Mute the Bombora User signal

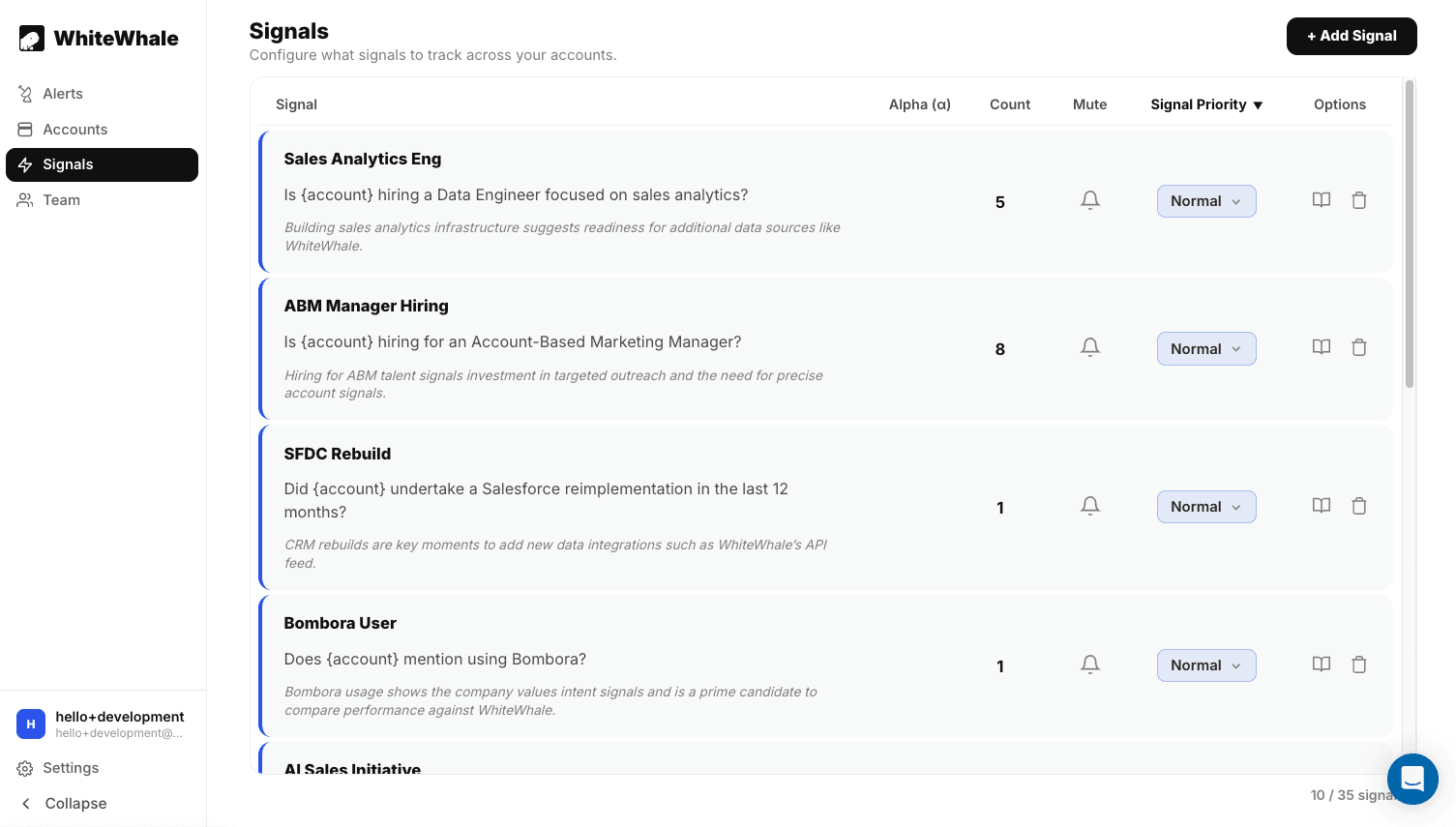coord(1090,665)
